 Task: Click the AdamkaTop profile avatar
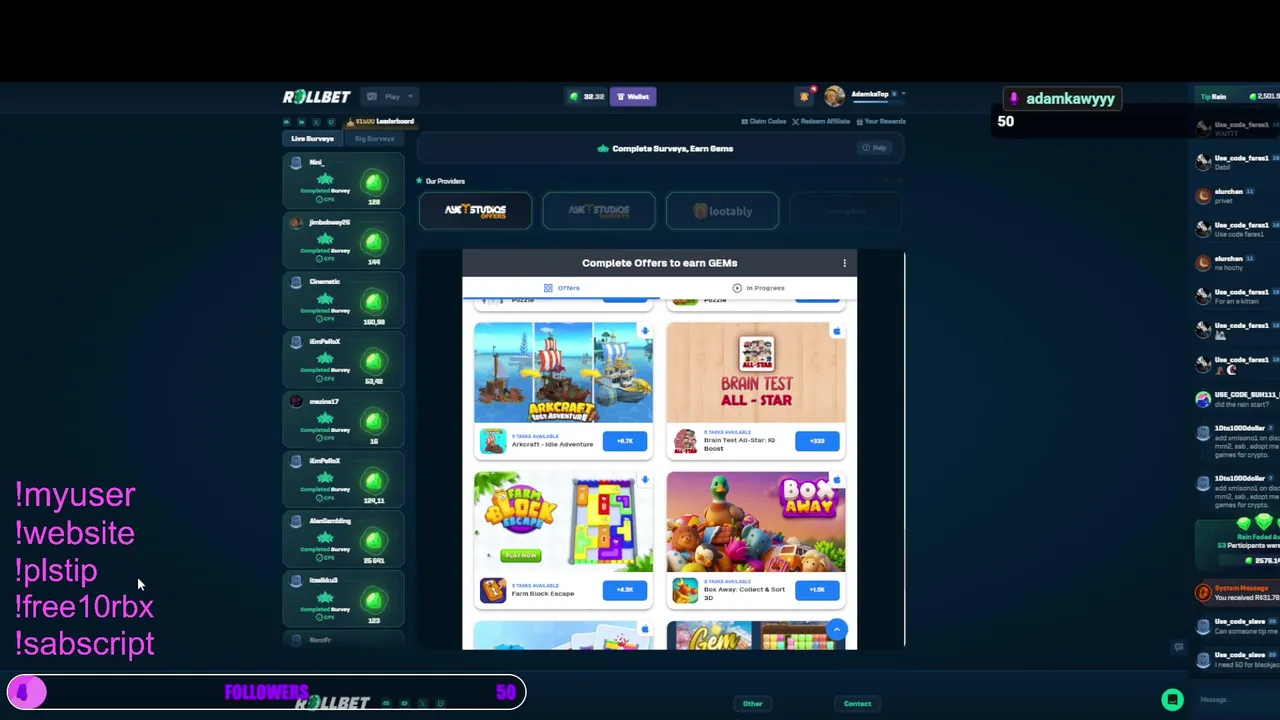(x=834, y=97)
